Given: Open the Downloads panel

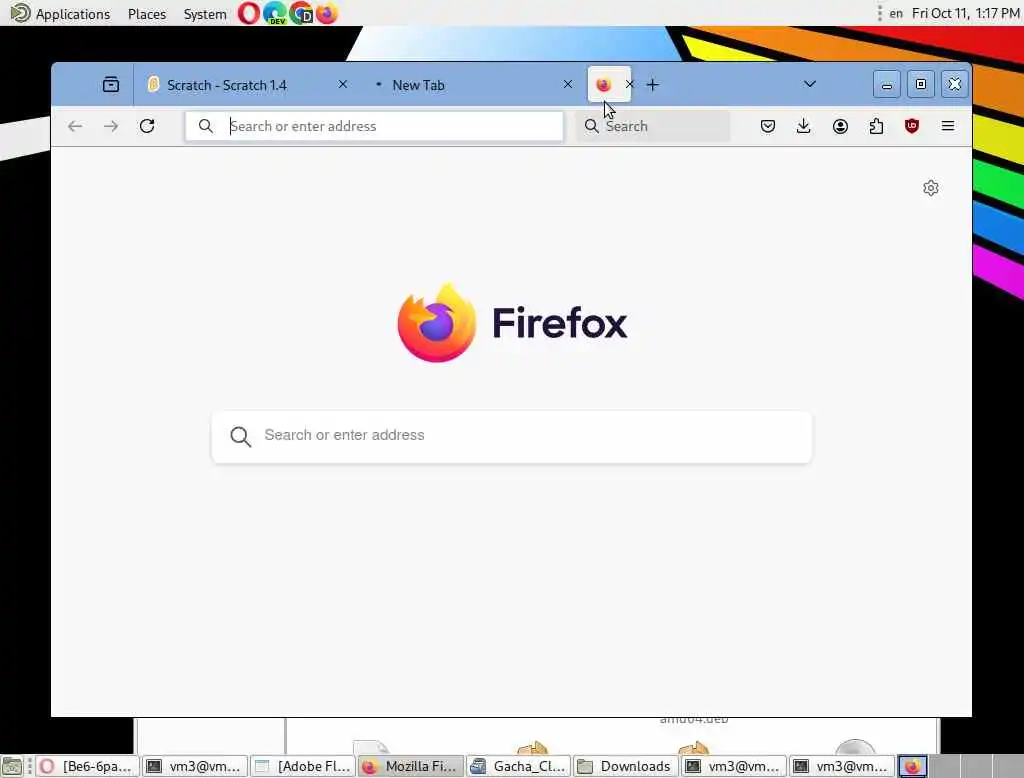Looking at the screenshot, I should 804,126.
